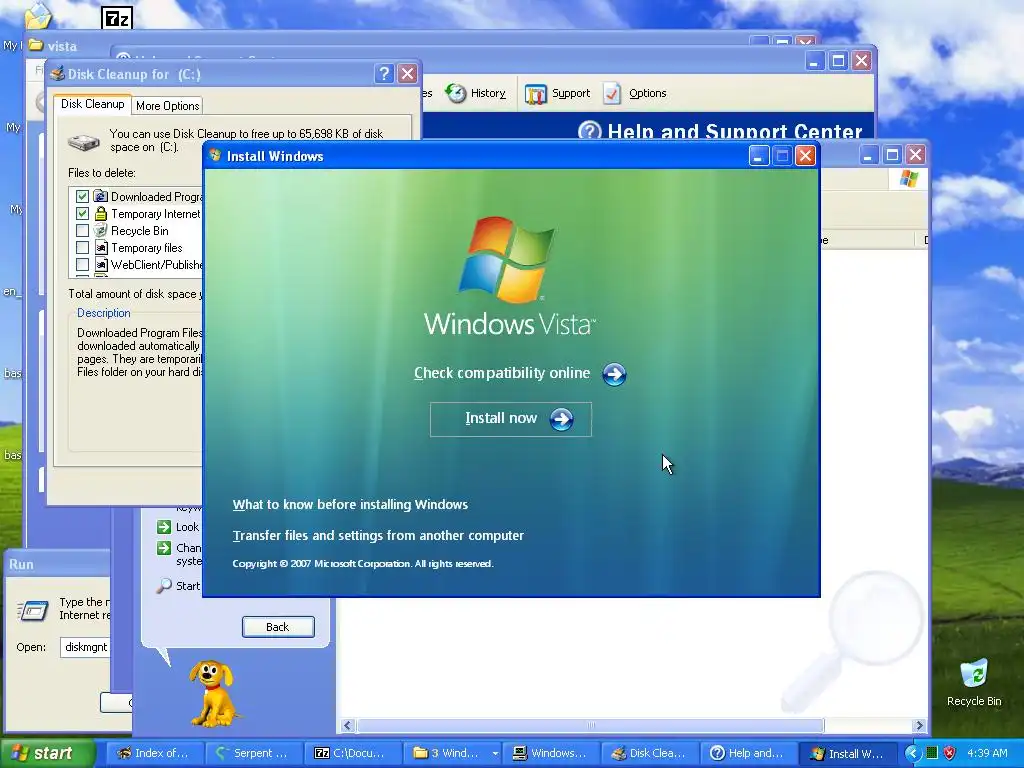Screen dimensions: 1024x768
Task: Open Transfer files and settings from another computer
Action: tap(378, 536)
